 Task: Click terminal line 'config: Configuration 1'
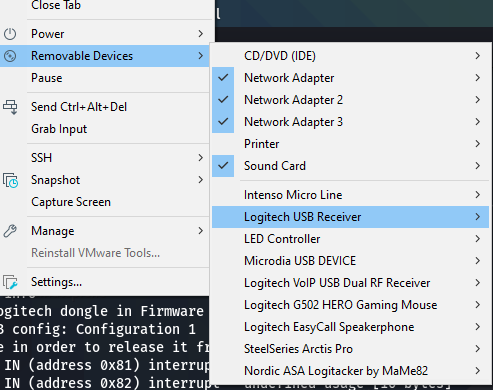tap(104, 329)
